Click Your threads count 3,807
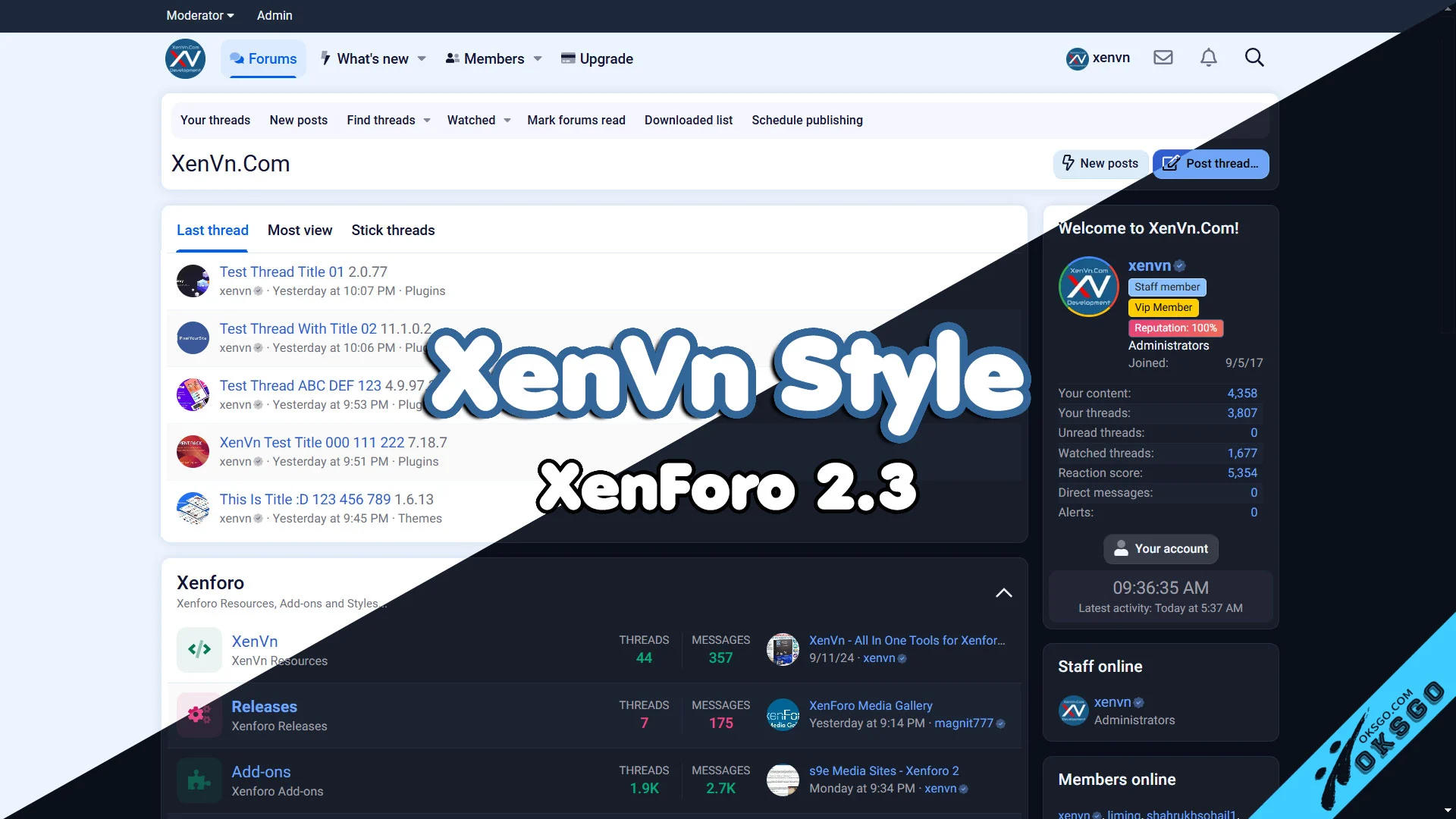1456x819 pixels. point(1242,413)
